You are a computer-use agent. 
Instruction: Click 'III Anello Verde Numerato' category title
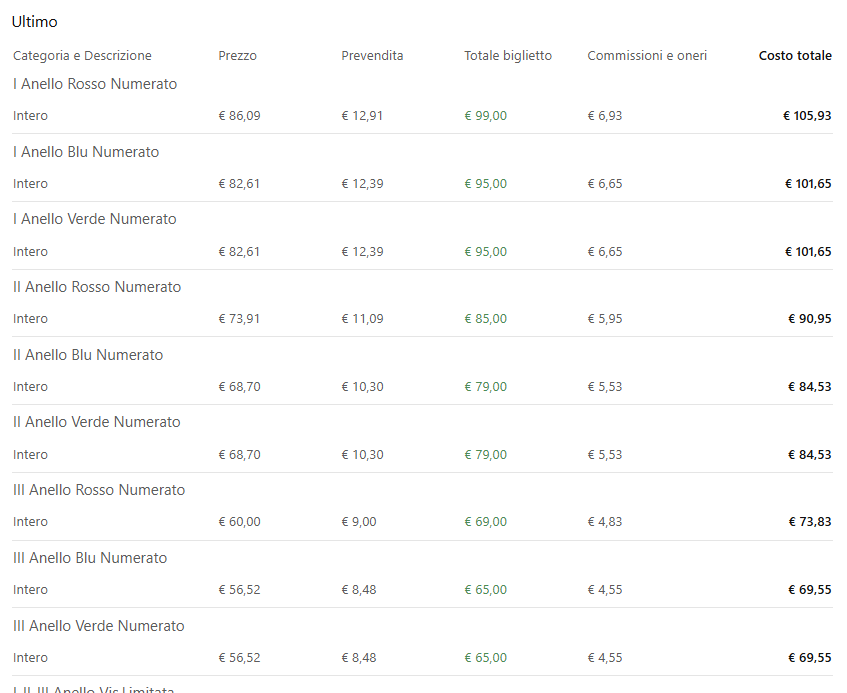click(99, 626)
